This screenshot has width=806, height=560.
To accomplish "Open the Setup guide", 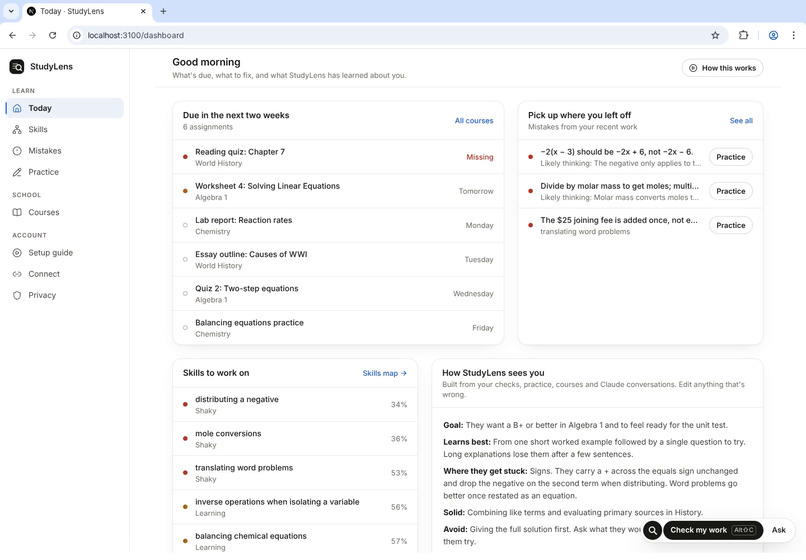I will 65,252.
